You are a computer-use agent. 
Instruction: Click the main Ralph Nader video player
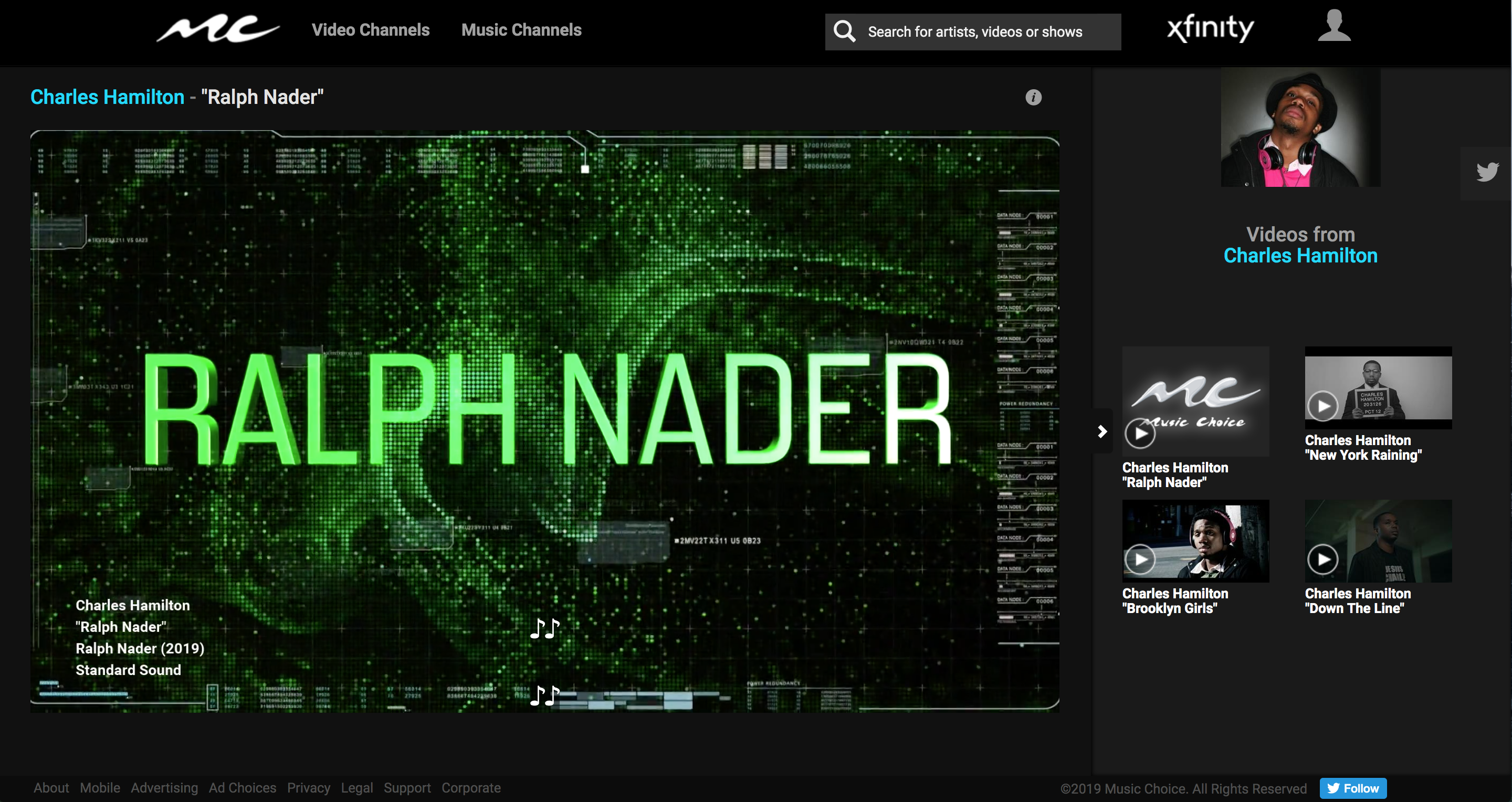pos(545,421)
